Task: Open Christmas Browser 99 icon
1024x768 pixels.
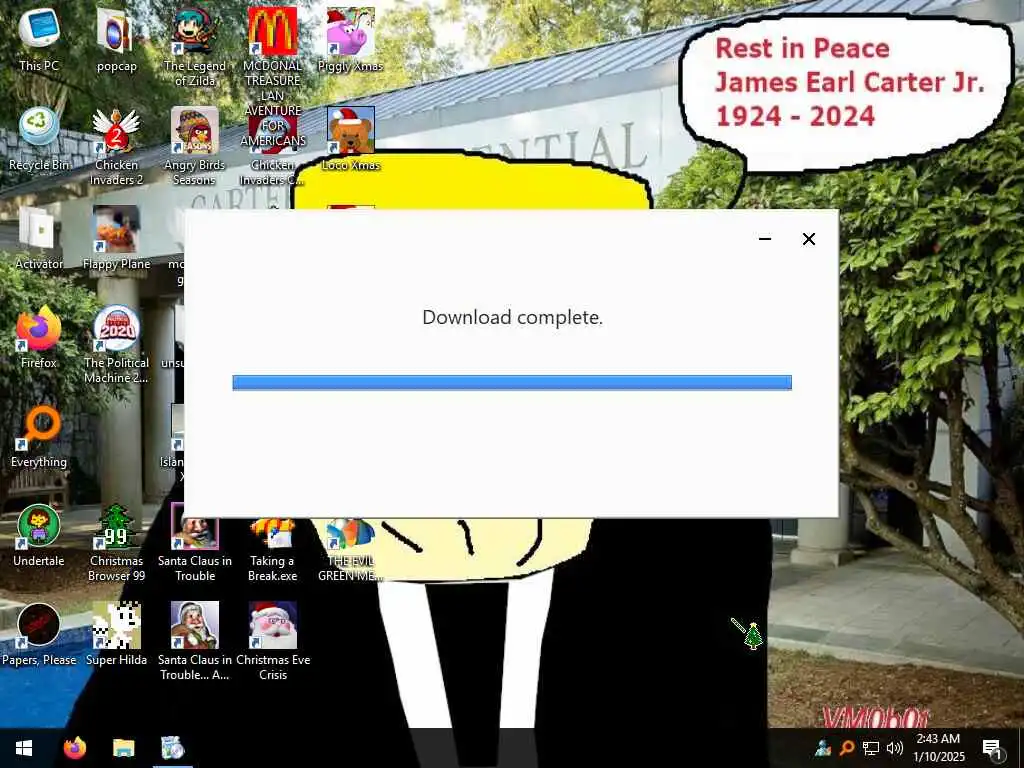Action: click(x=116, y=542)
